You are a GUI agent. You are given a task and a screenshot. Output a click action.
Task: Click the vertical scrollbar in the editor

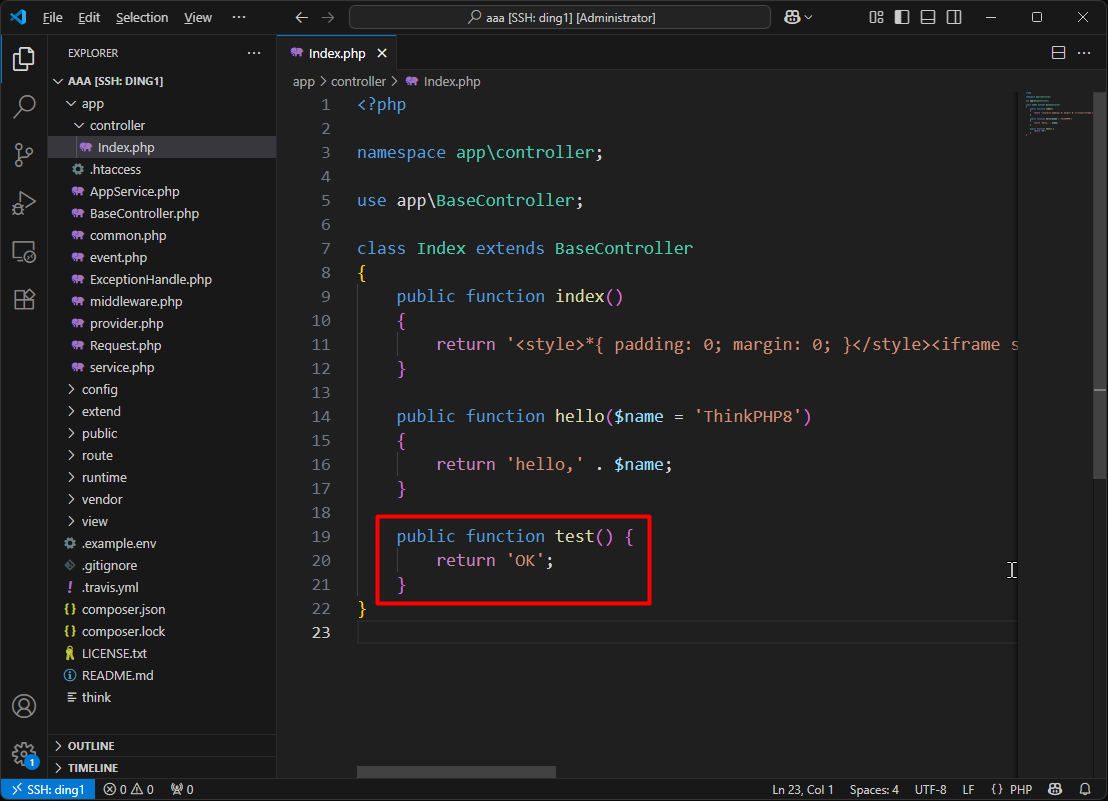tap(1100, 285)
